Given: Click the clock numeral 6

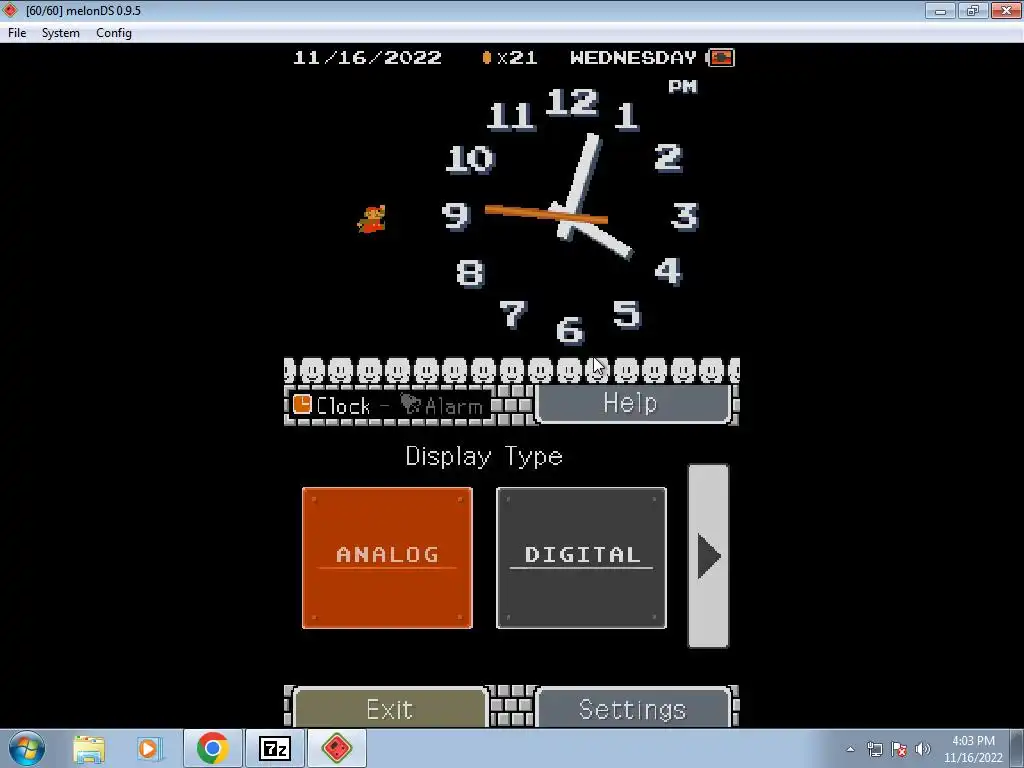Looking at the screenshot, I should coord(569,330).
